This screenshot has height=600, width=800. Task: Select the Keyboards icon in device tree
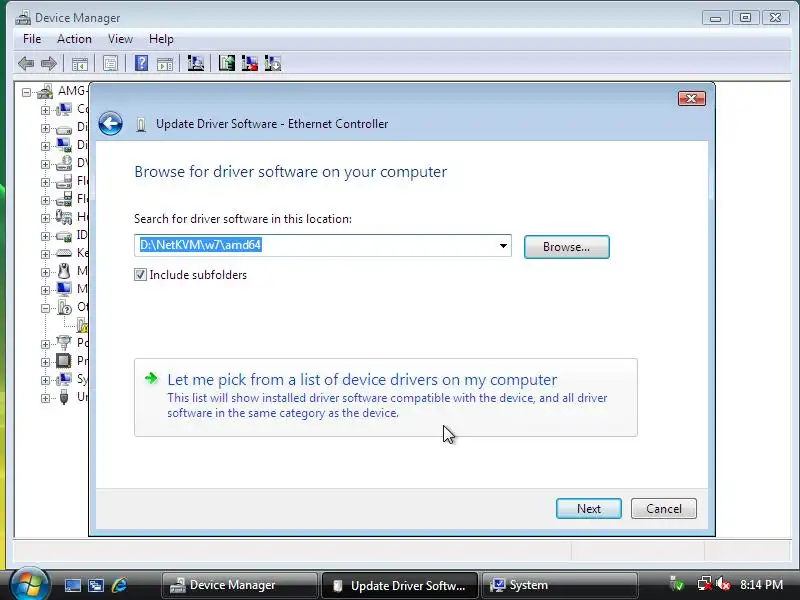click(64, 253)
